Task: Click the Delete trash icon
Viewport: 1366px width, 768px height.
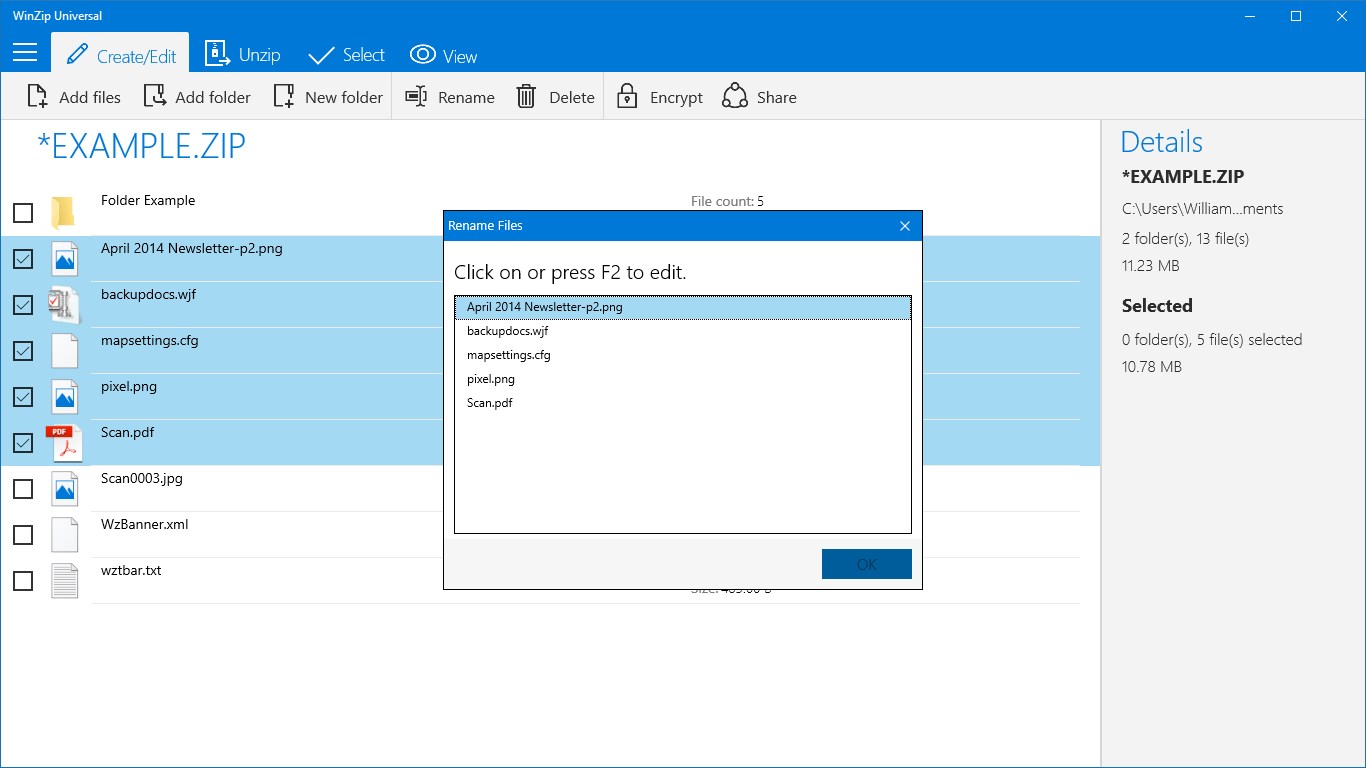Action: click(x=527, y=96)
